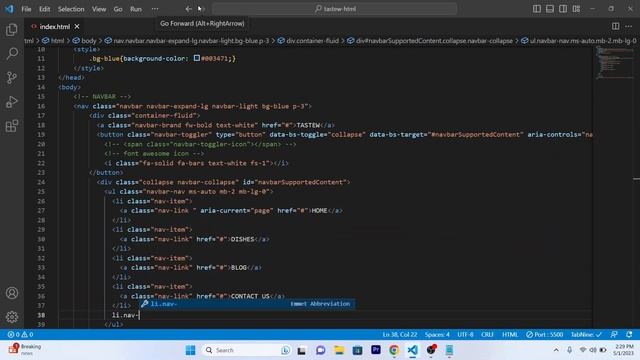640x360 pixels.
Task: Show hidden system tray icons
Action: pos(556,350)
